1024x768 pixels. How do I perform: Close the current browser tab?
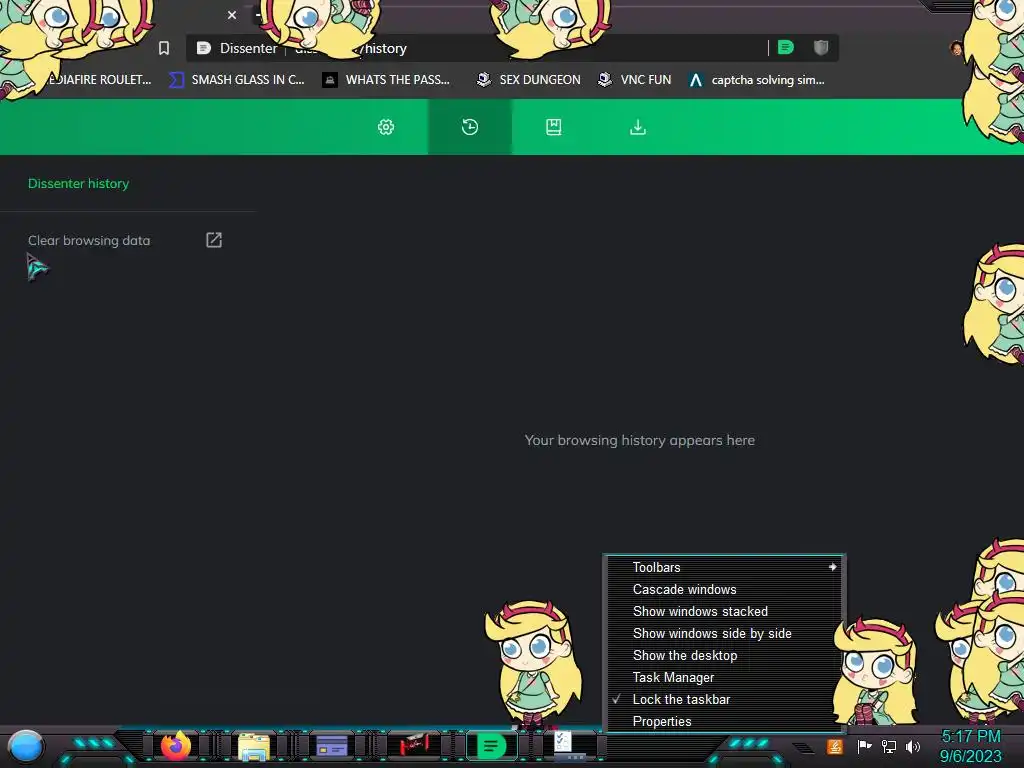[232, 14]
